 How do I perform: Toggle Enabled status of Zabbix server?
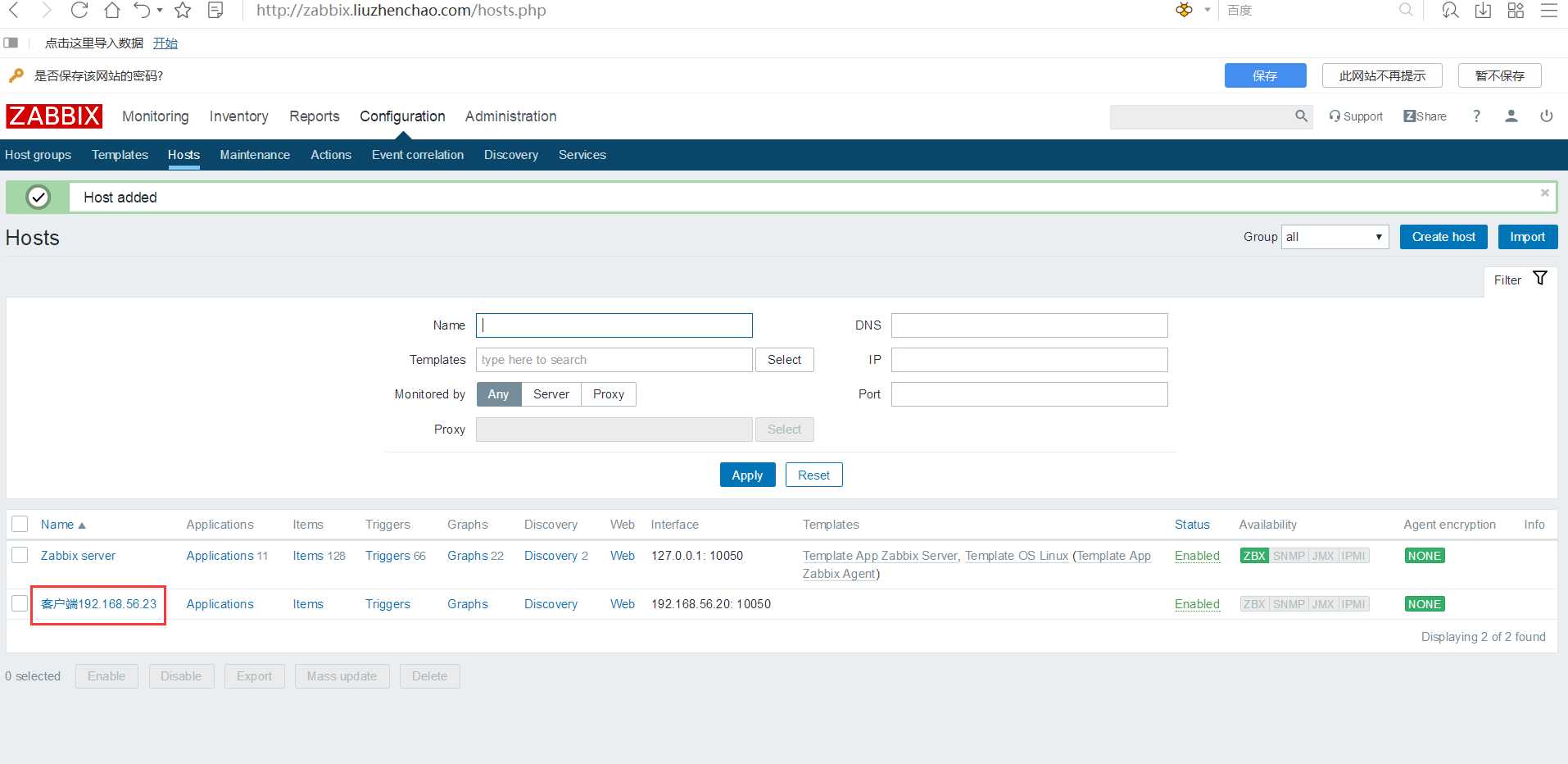click(1197, 556)
